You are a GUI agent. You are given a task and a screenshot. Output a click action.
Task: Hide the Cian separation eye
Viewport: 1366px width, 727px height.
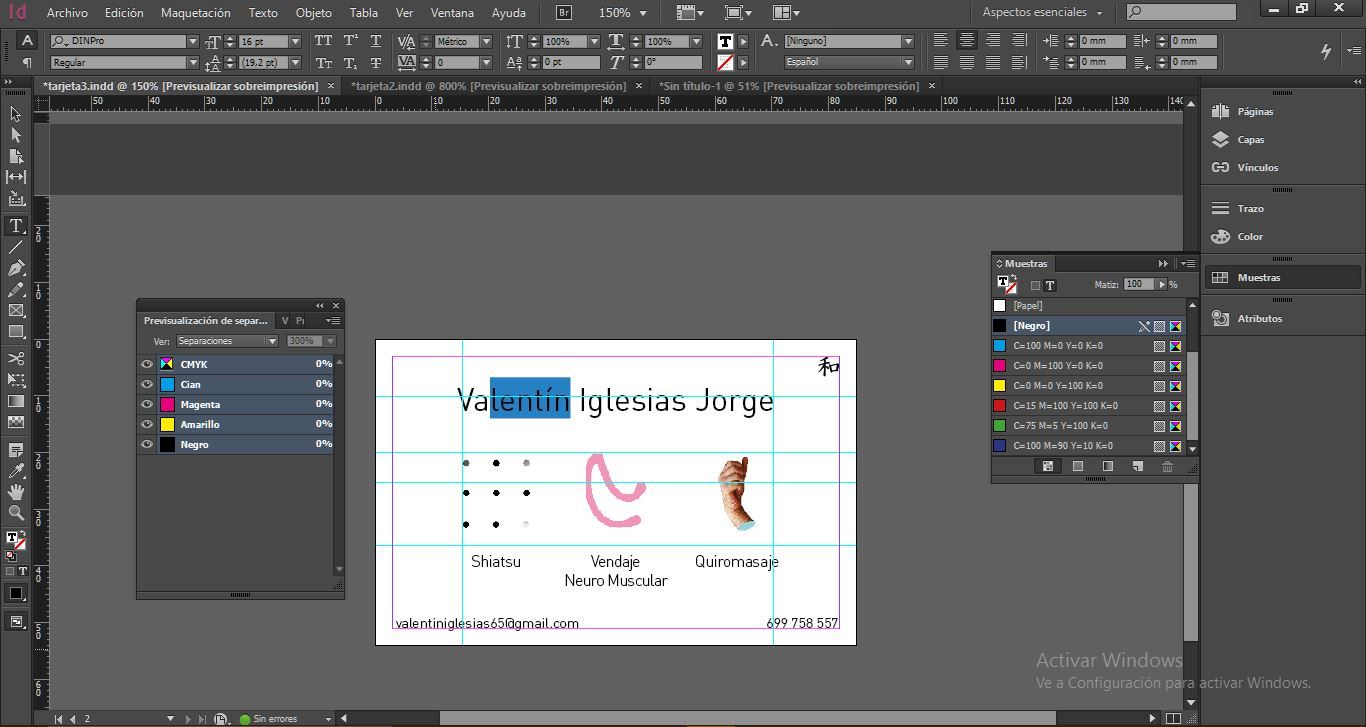[147, 384]
